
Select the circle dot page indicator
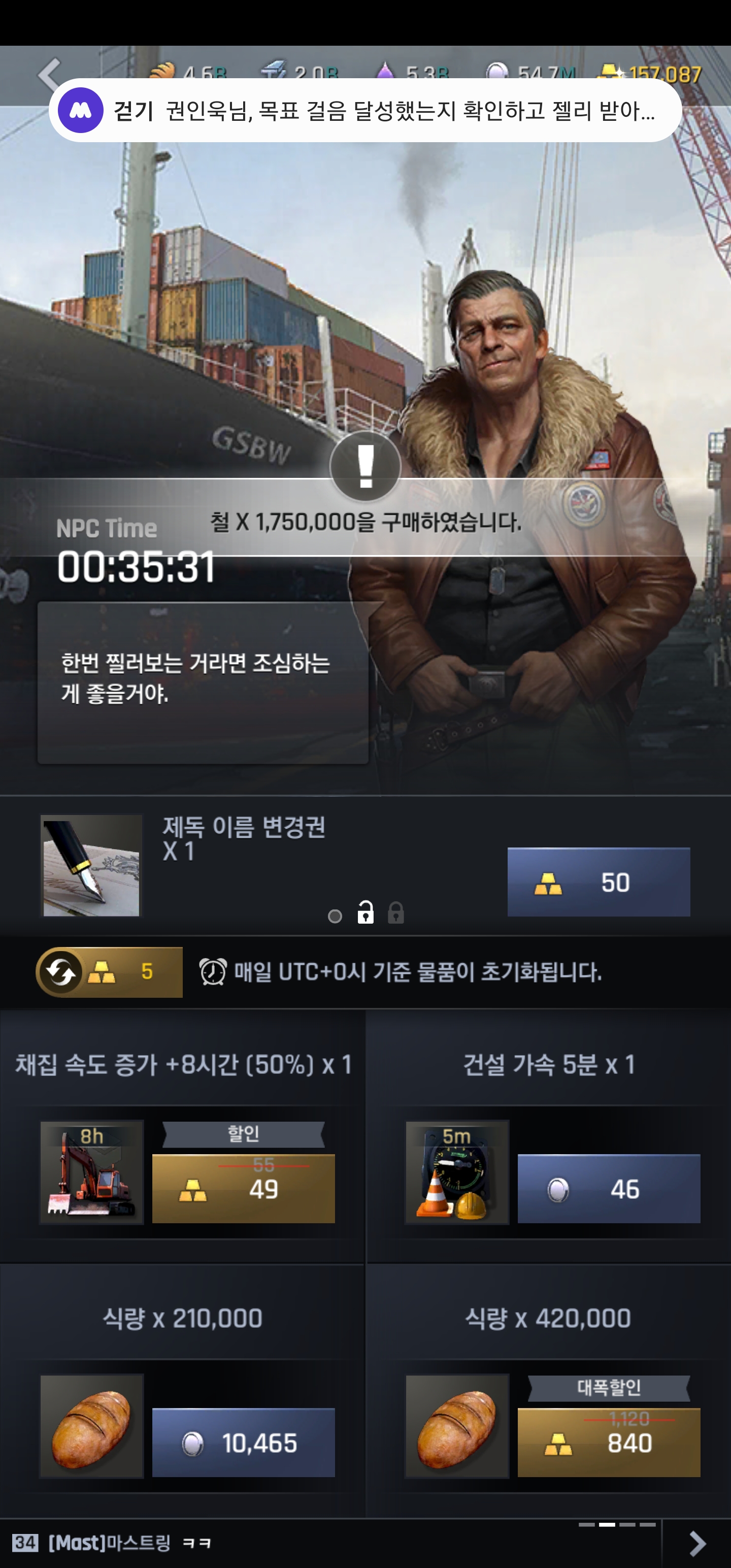[335, 916]
